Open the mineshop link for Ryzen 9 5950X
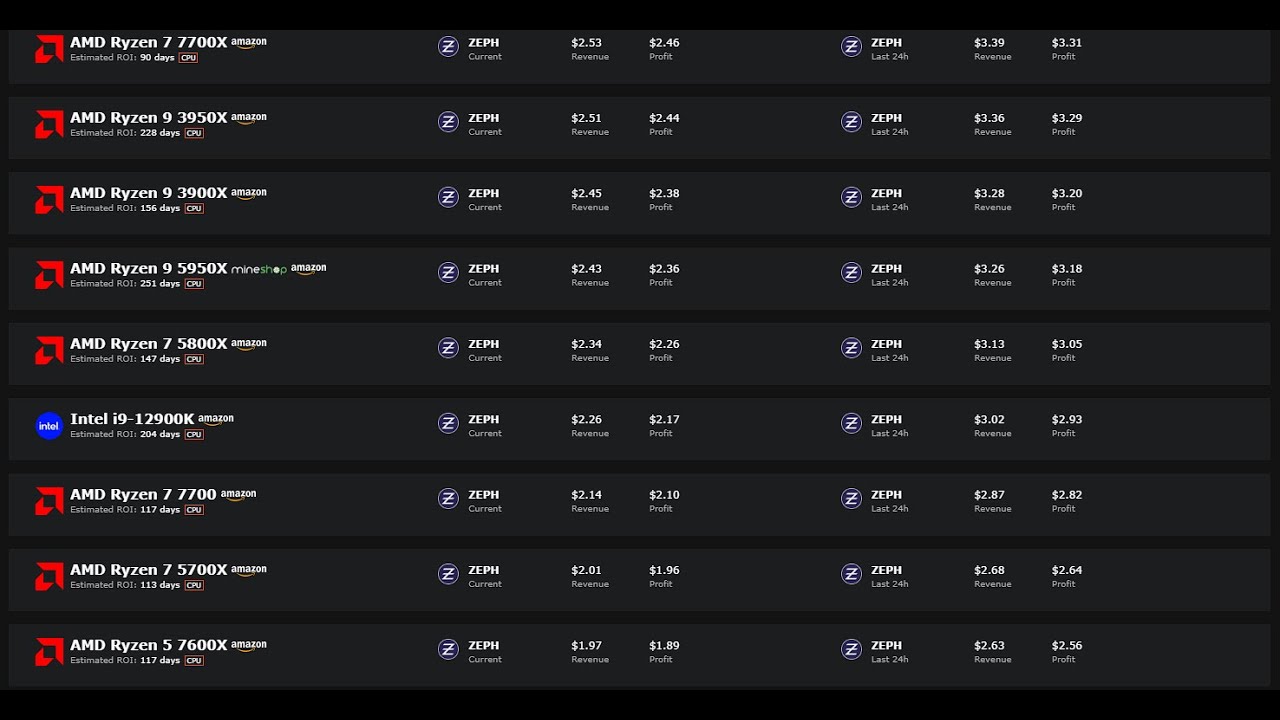Image resolution: width=1280 pixels, height=720 pixels. tap(259, 269)
